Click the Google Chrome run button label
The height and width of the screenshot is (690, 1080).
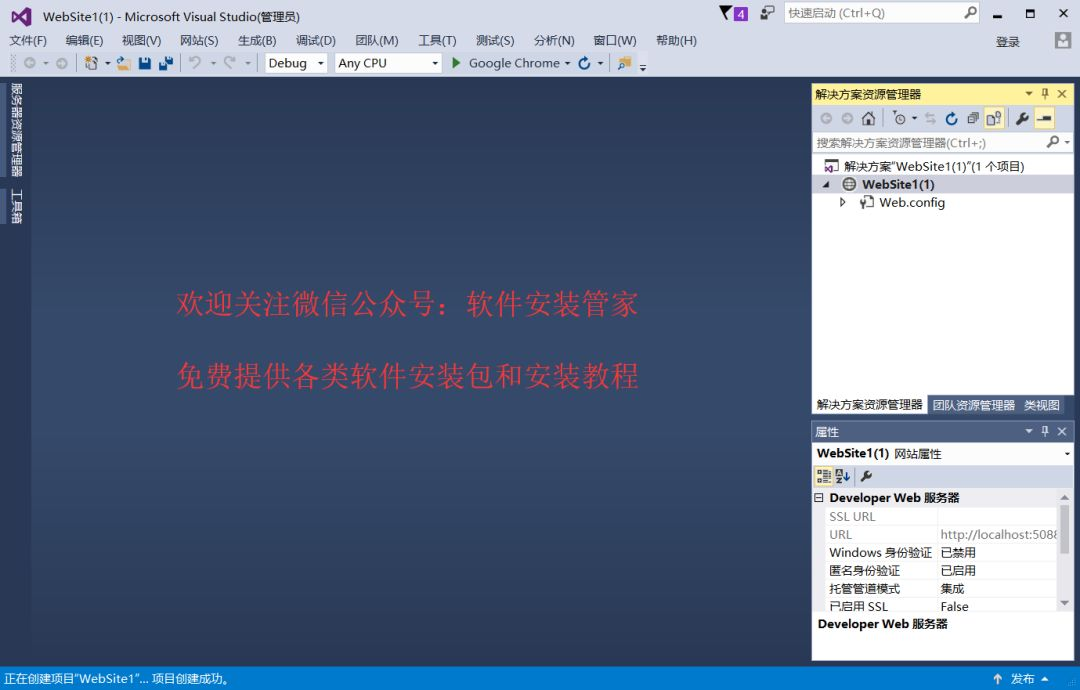point(514,63)
